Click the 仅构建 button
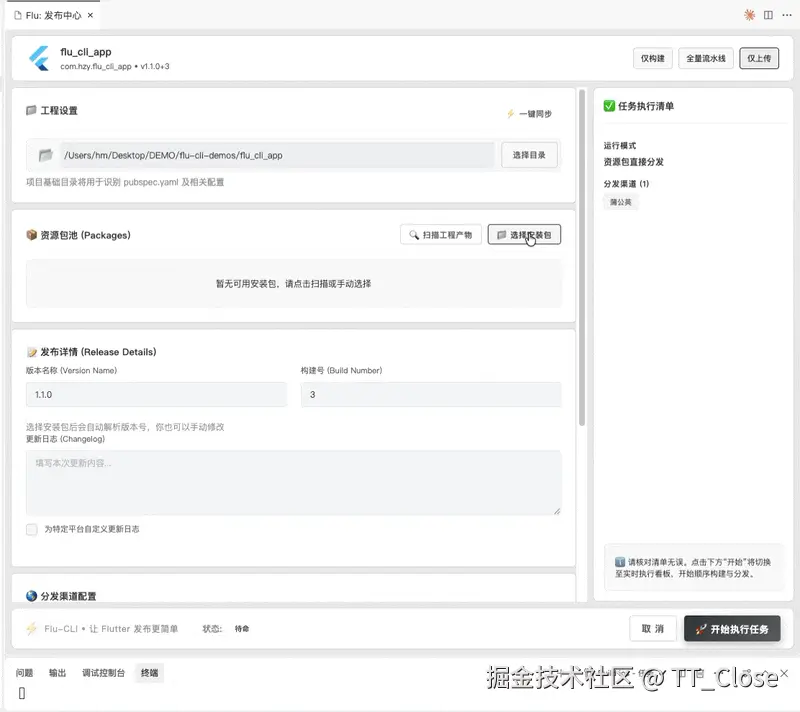Screen dimensions: 800x712 tap(653, 58)
